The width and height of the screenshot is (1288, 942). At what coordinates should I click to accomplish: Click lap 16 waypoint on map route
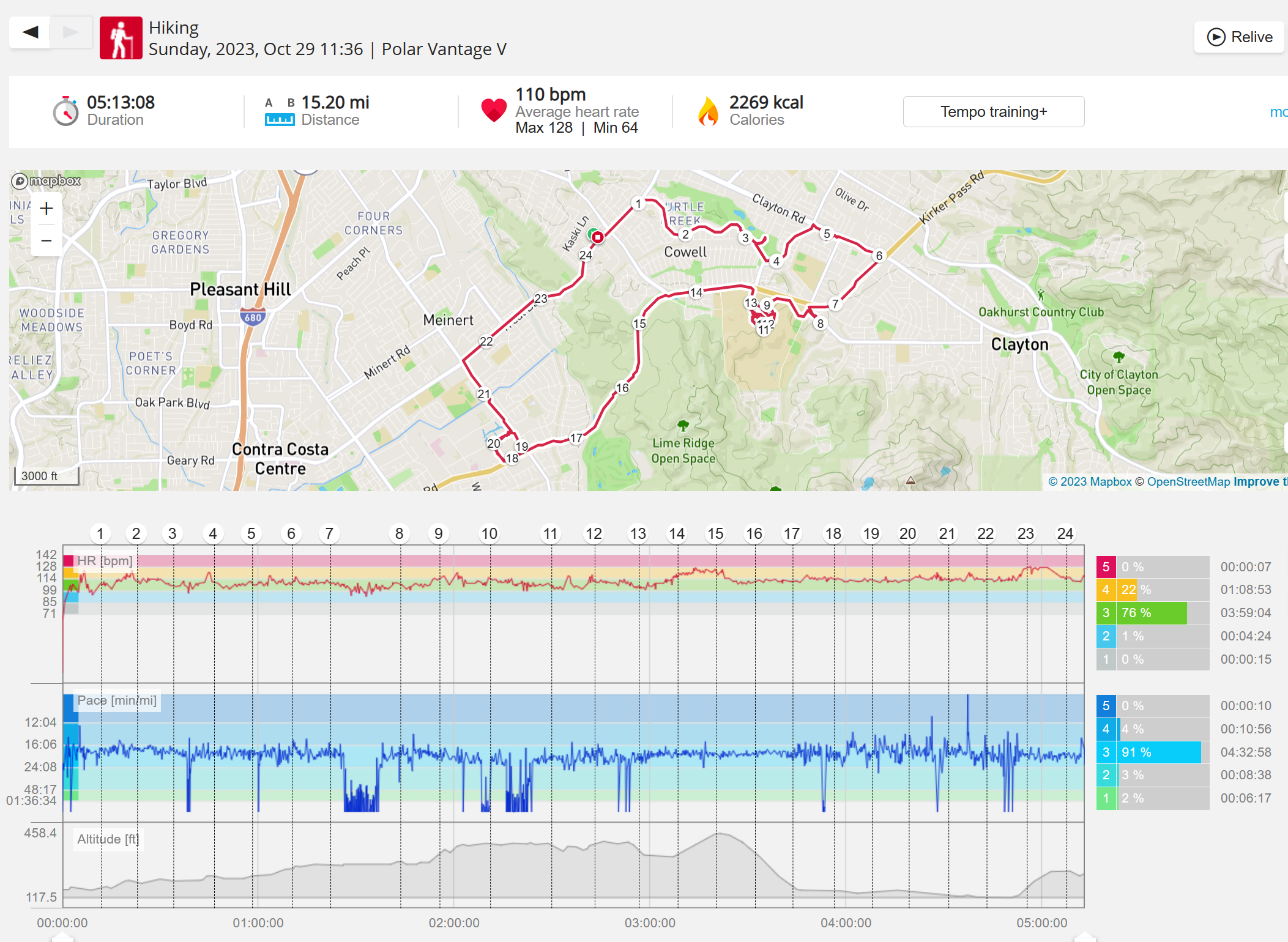tap(622, 388)
